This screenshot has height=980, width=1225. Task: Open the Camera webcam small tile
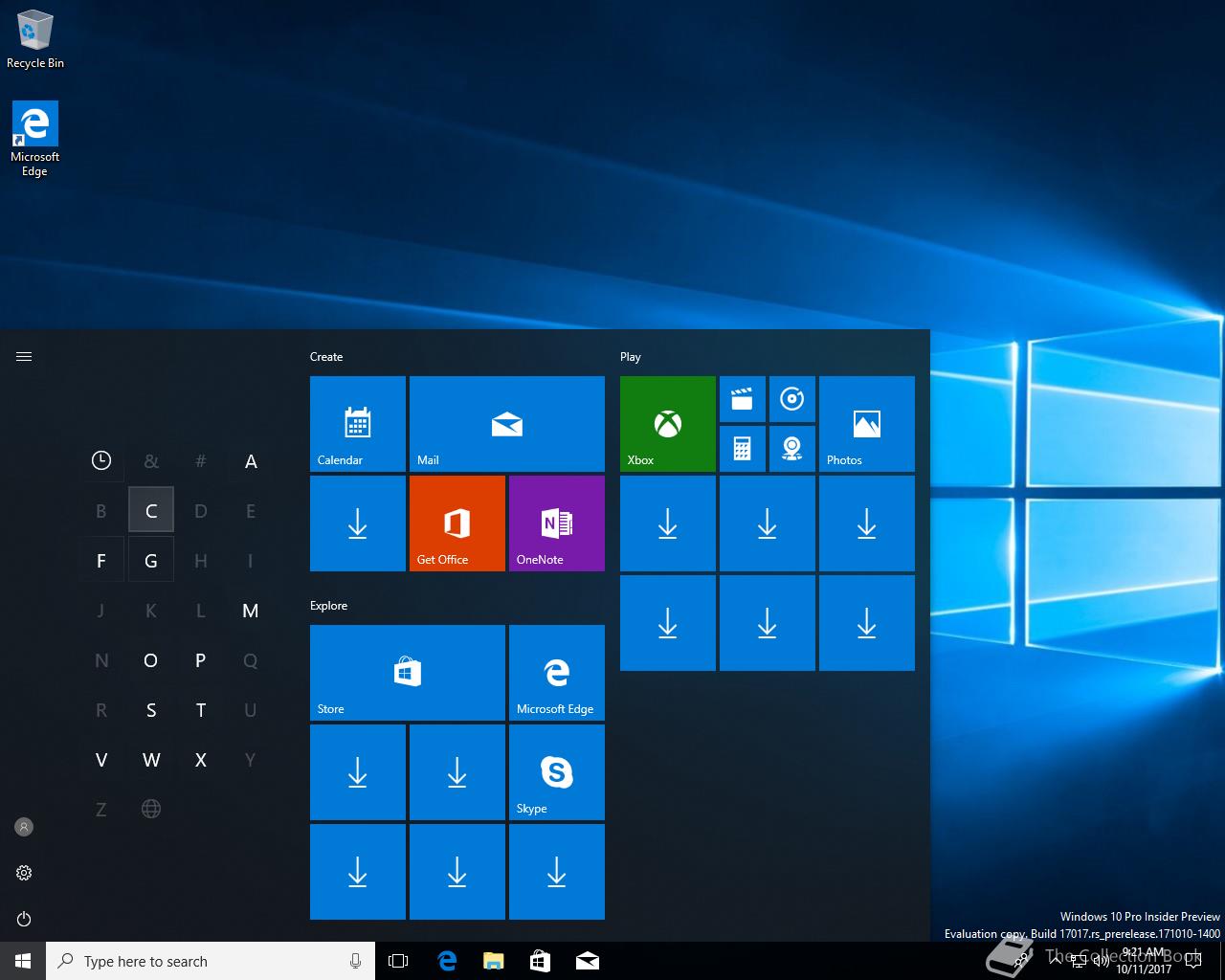point(792,449)
